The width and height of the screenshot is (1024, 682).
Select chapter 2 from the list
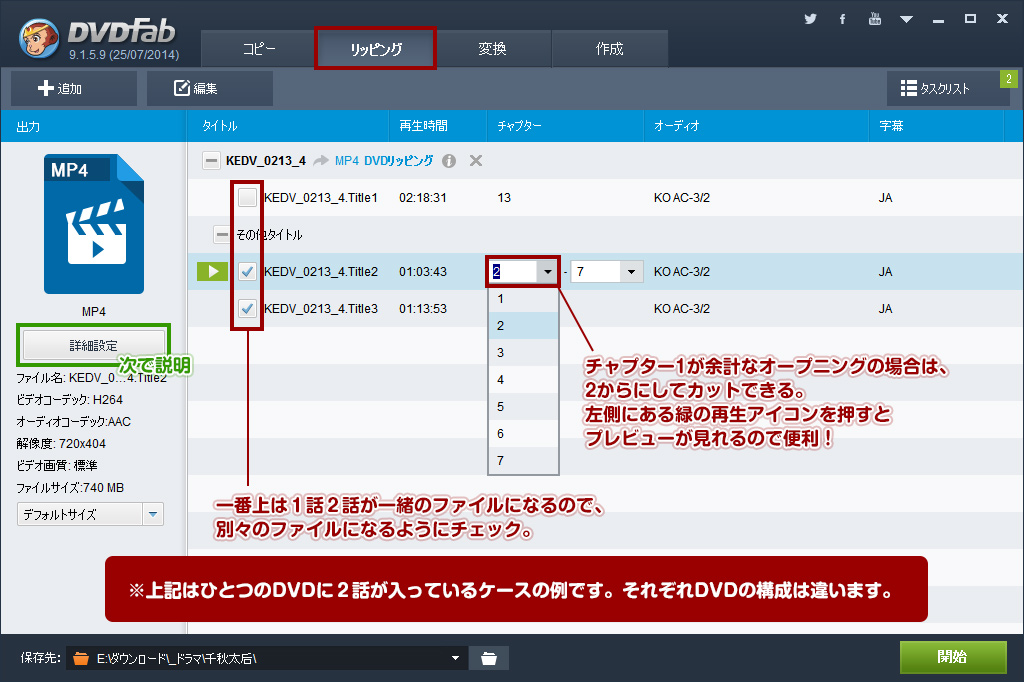(524, 326)
